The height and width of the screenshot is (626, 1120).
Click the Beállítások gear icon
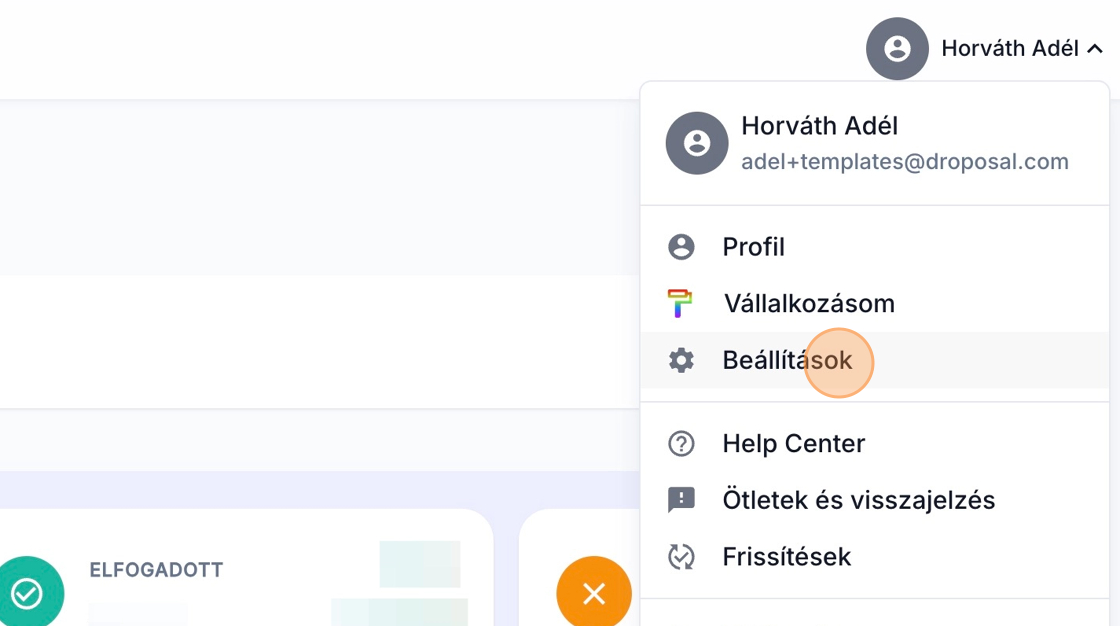(681, 360)
